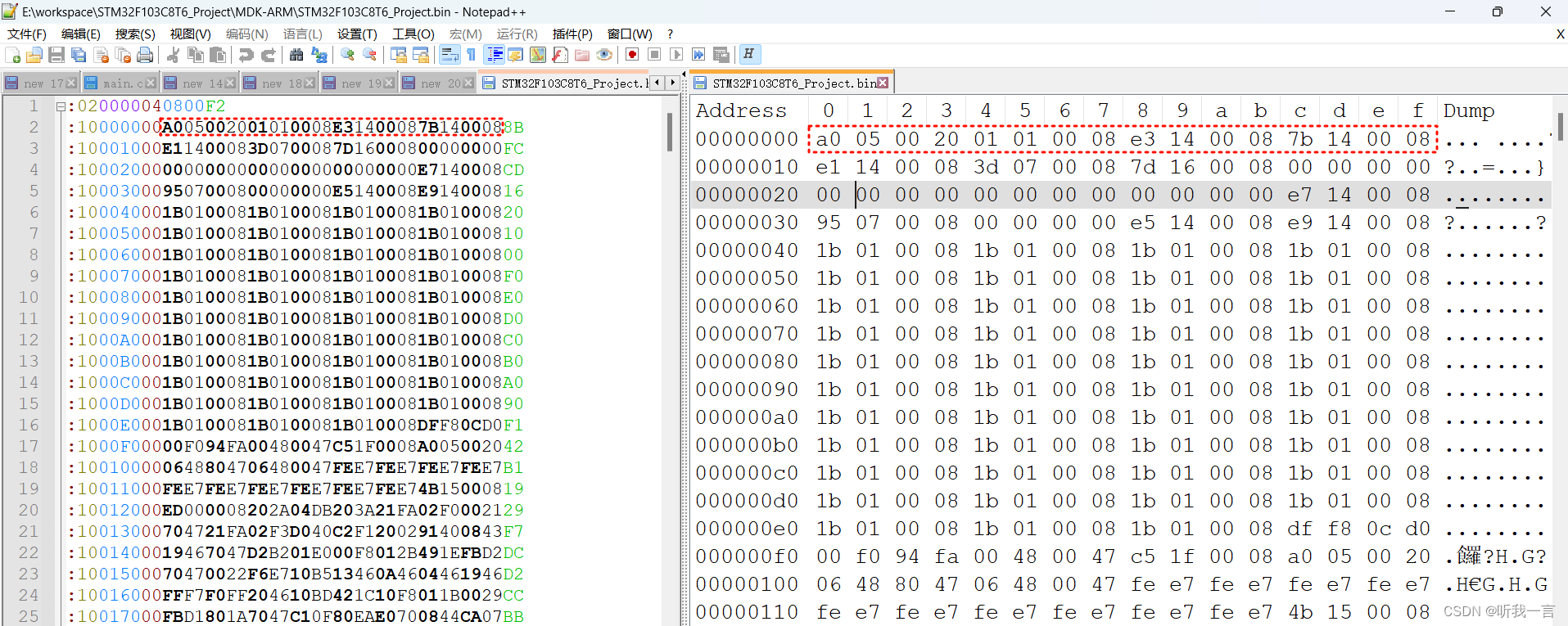Close the new 18 tab
This screenshot has height=626, width=1568.
click(x=310, y=83)
